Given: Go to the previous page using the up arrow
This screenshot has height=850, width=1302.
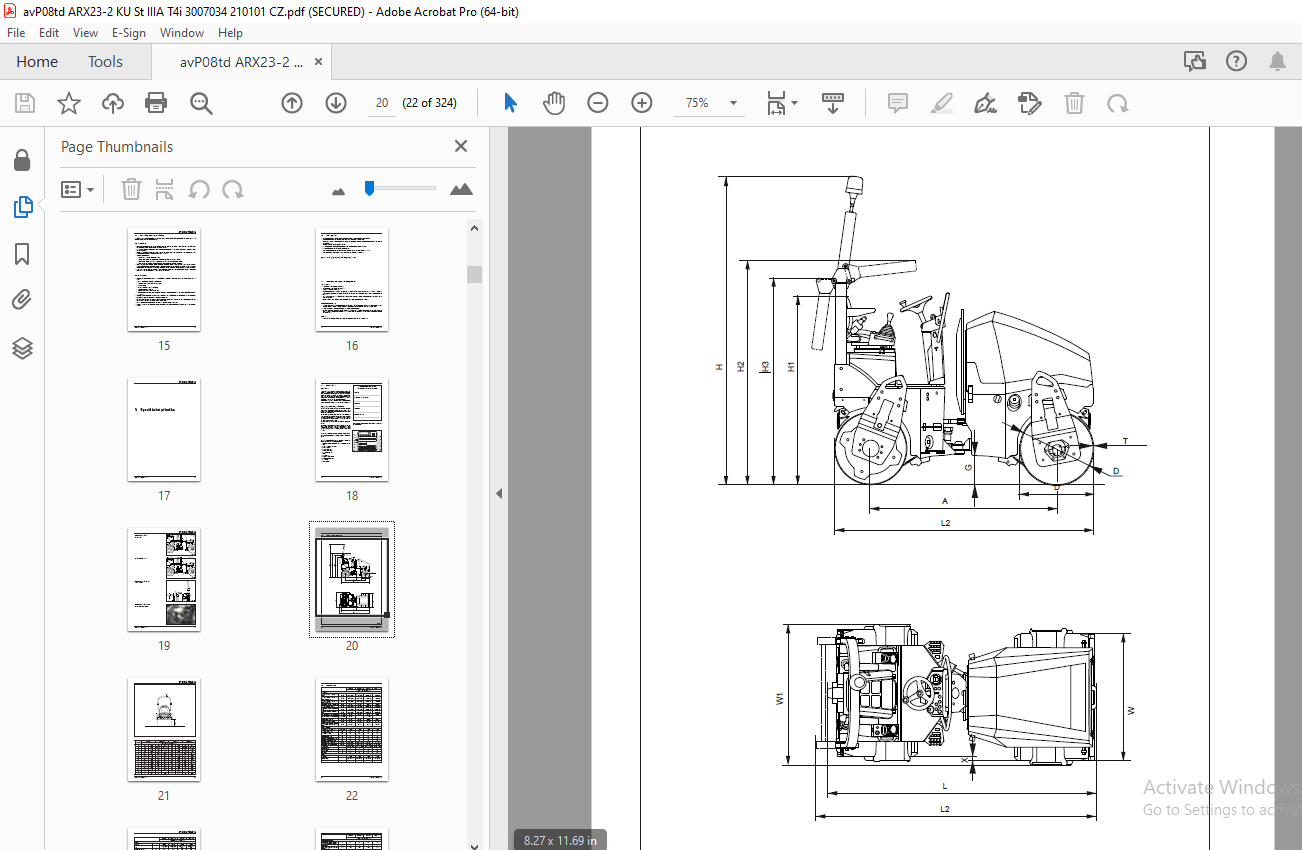Looking at the screenshot, I should coord(292,103).
